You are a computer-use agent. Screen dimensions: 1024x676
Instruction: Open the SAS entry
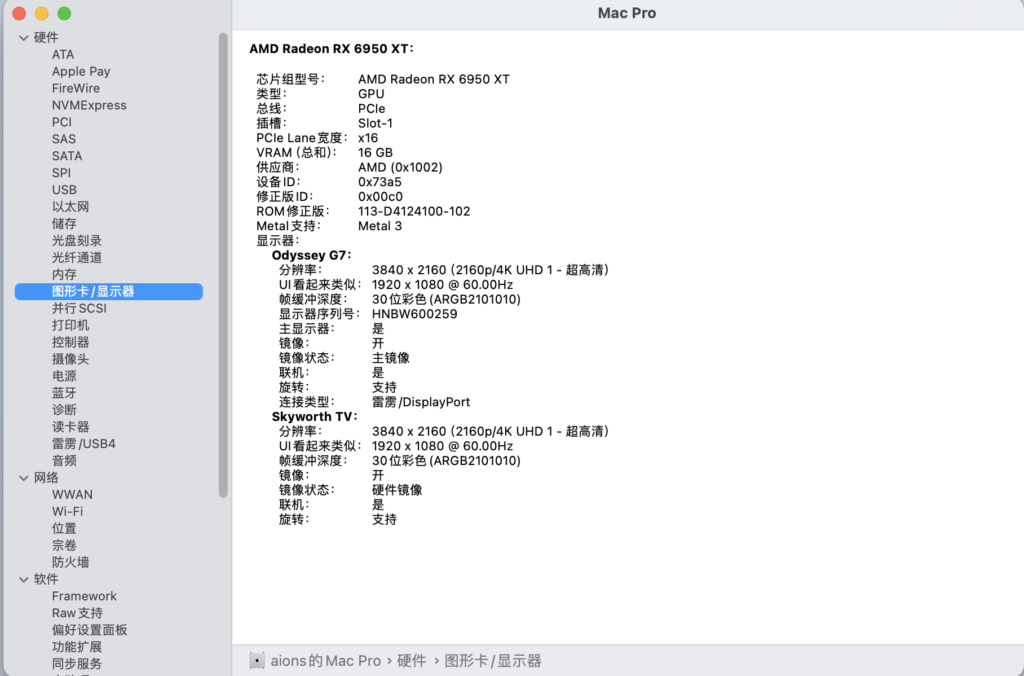coord(64,139)
